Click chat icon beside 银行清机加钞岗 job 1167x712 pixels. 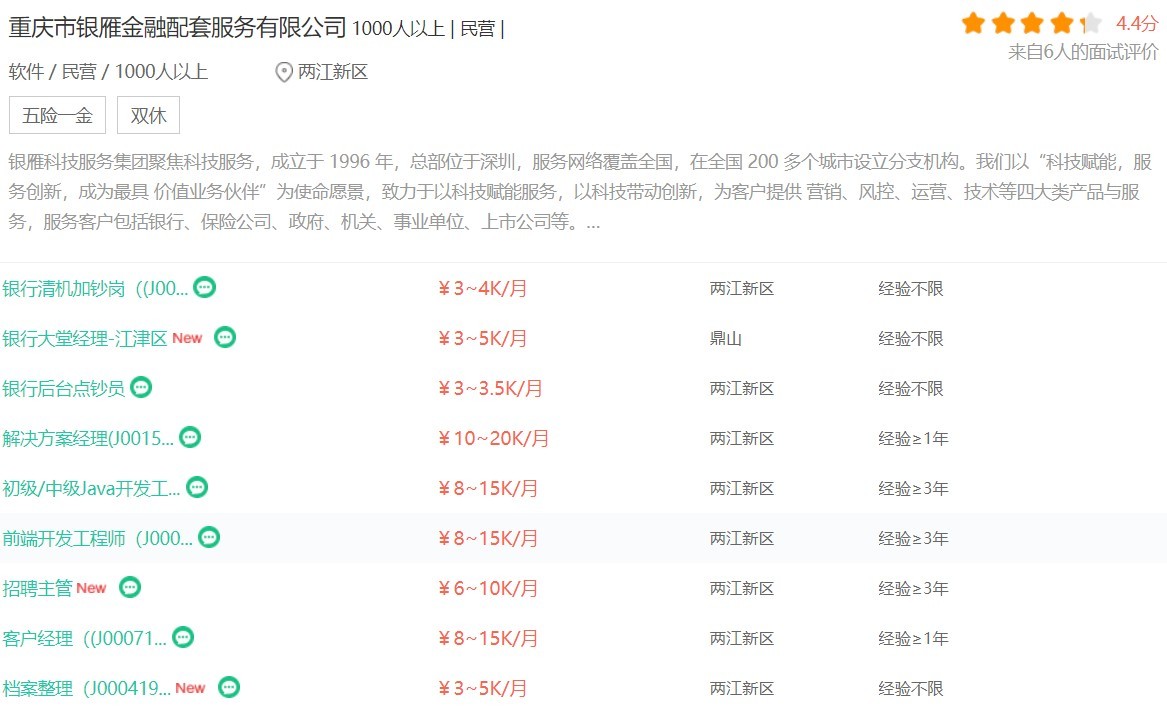[x=205, y=287]
